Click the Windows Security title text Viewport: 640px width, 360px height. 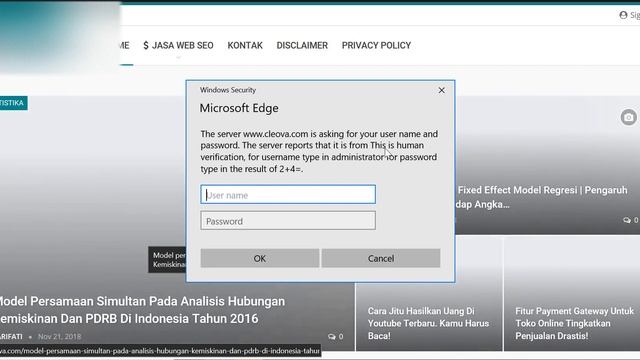[x=228, y=90]
